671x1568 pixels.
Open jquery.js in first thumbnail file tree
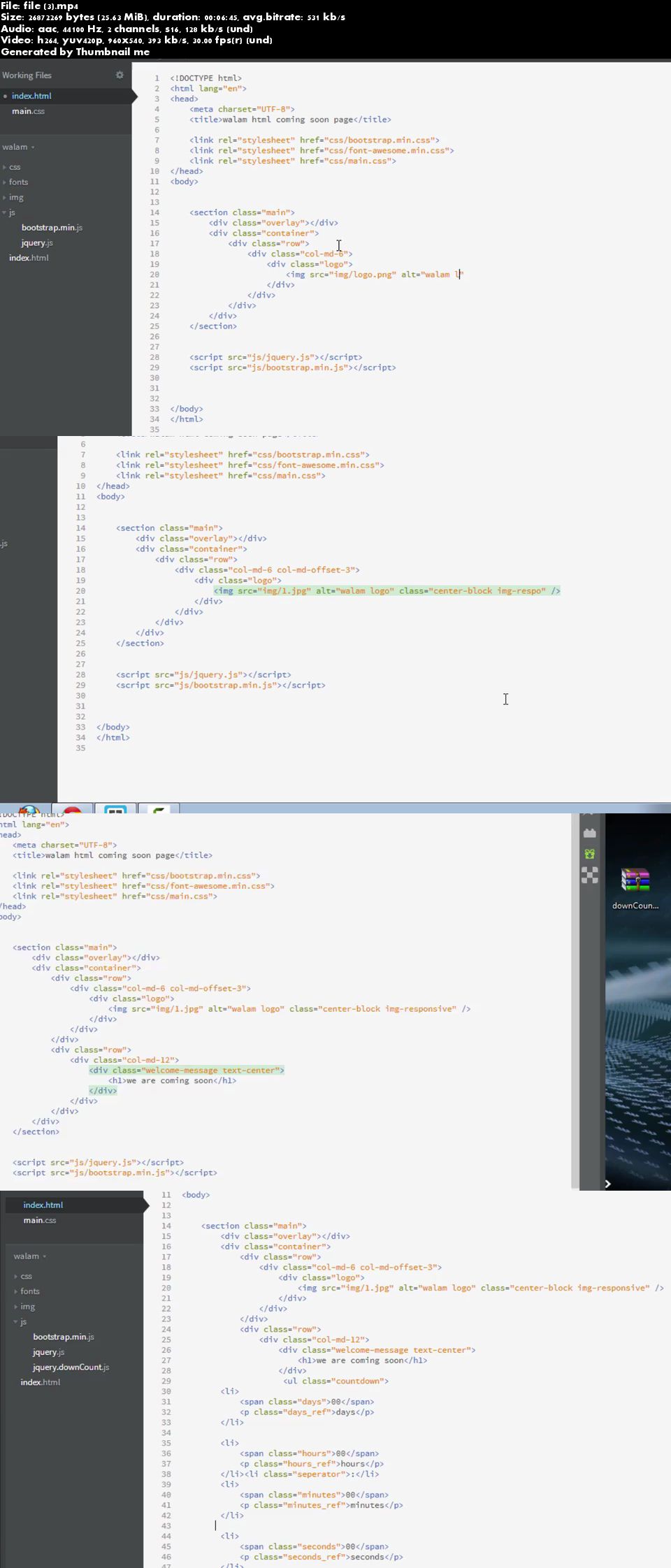point(37,243)
